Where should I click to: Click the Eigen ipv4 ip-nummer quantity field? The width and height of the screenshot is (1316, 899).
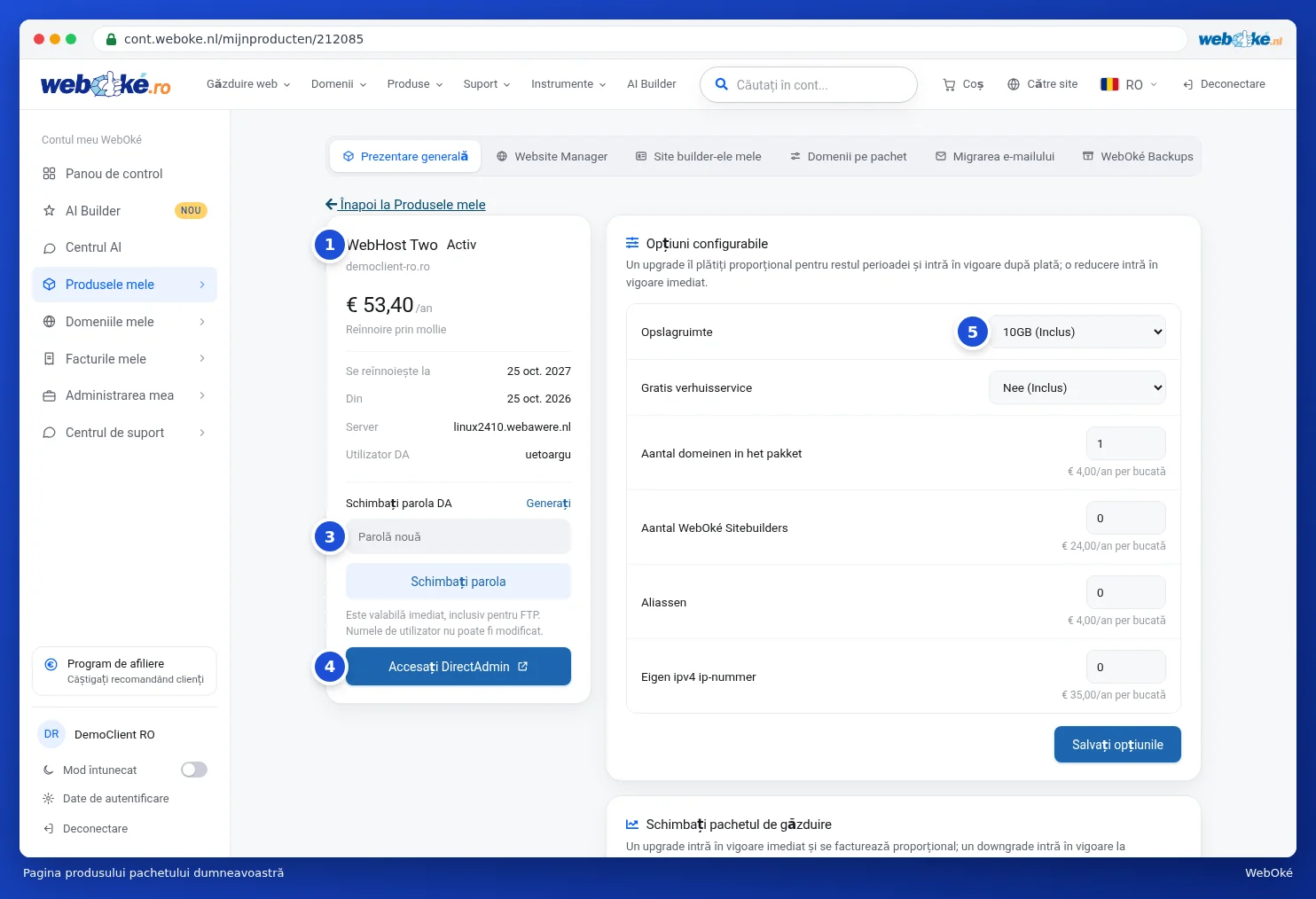pos(1126,667)
